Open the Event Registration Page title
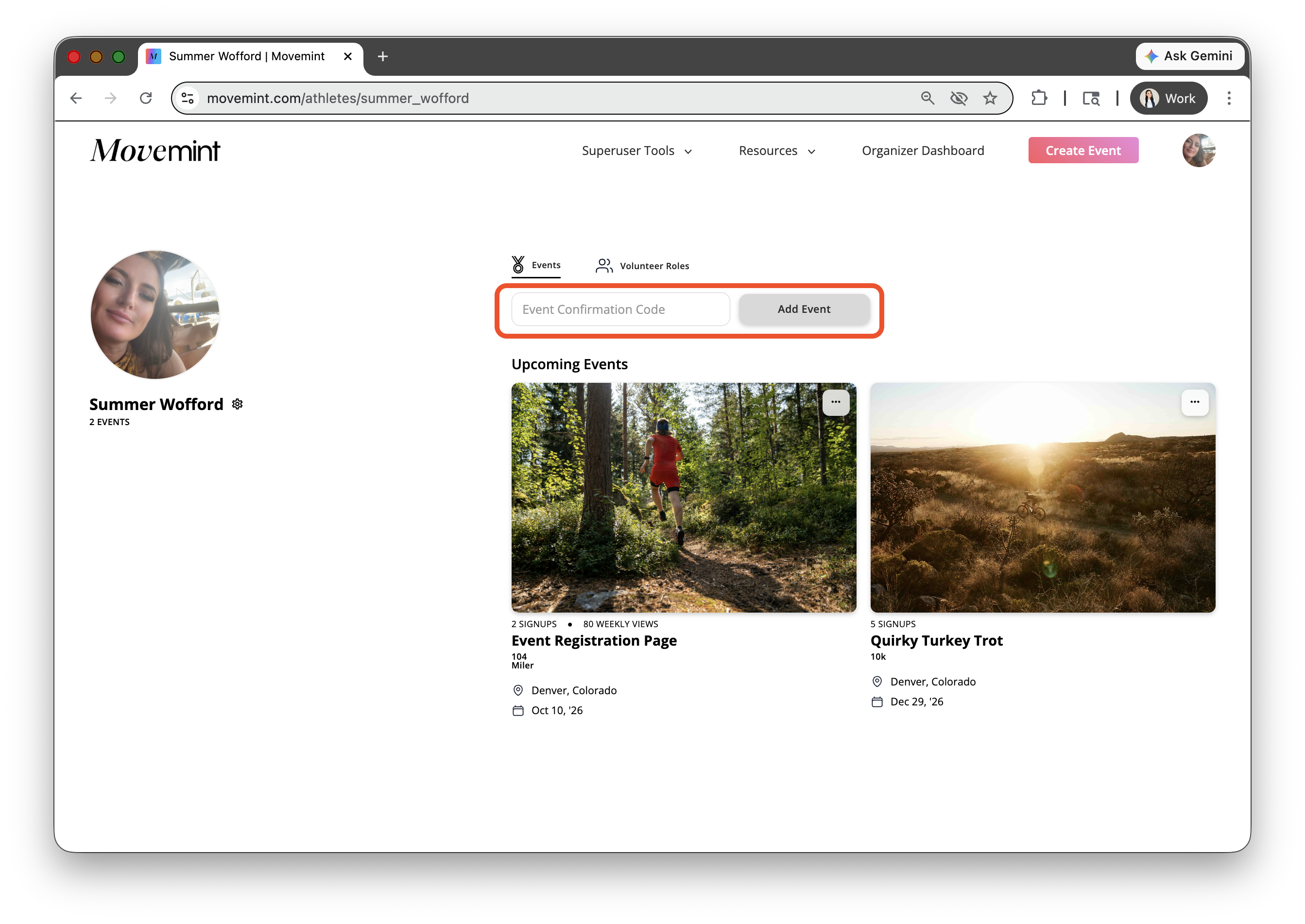Viewport: 1305px width, 924px height. coord(594,641)
